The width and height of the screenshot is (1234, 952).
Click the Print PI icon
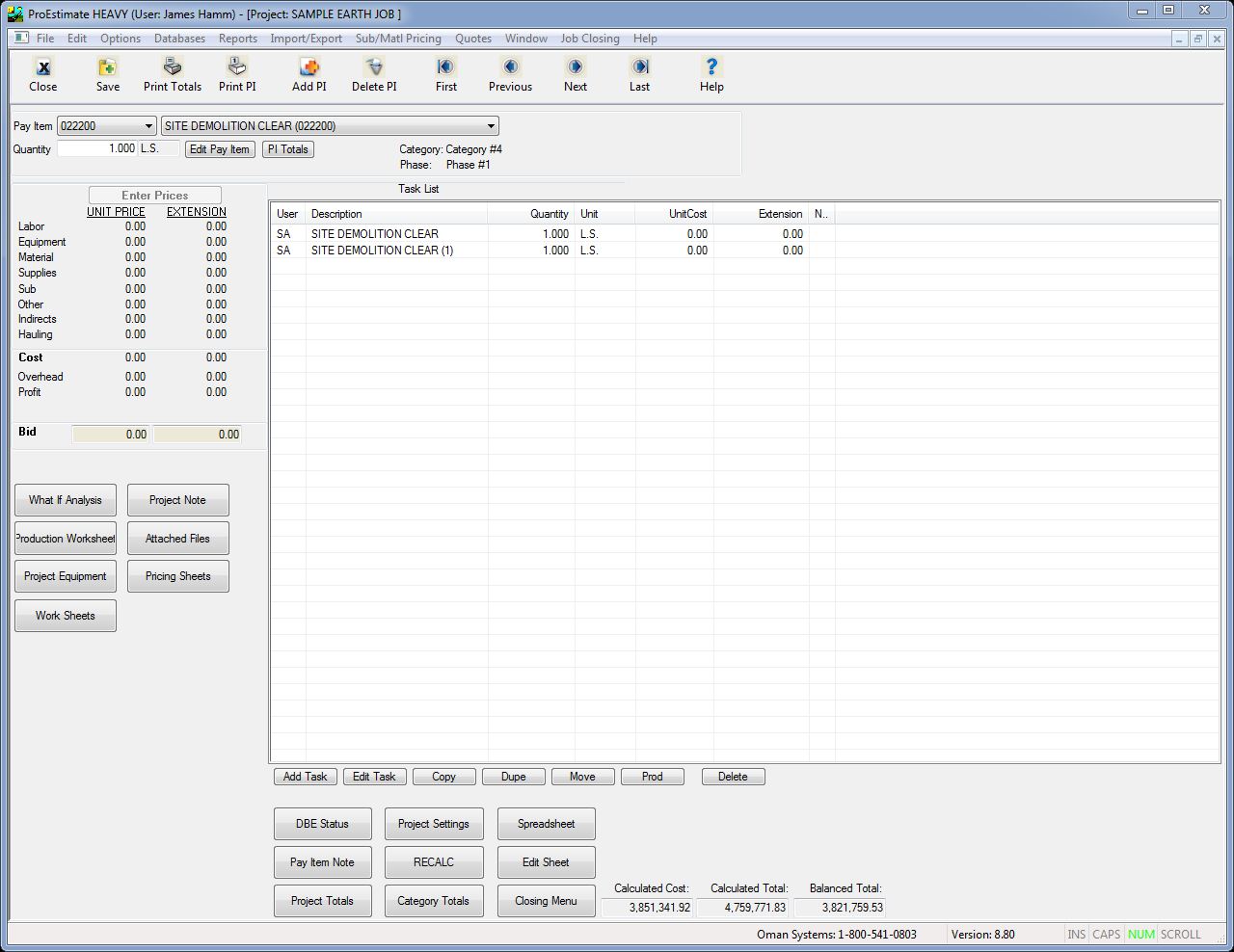pos(237,67)
